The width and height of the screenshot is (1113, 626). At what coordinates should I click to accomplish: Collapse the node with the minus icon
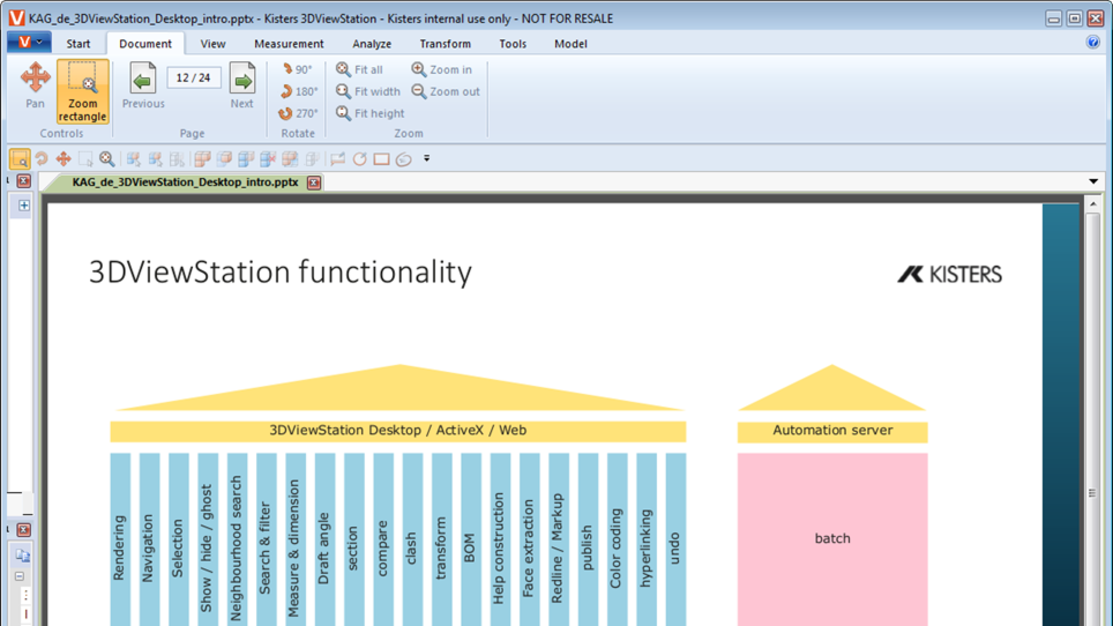point(20,576)
